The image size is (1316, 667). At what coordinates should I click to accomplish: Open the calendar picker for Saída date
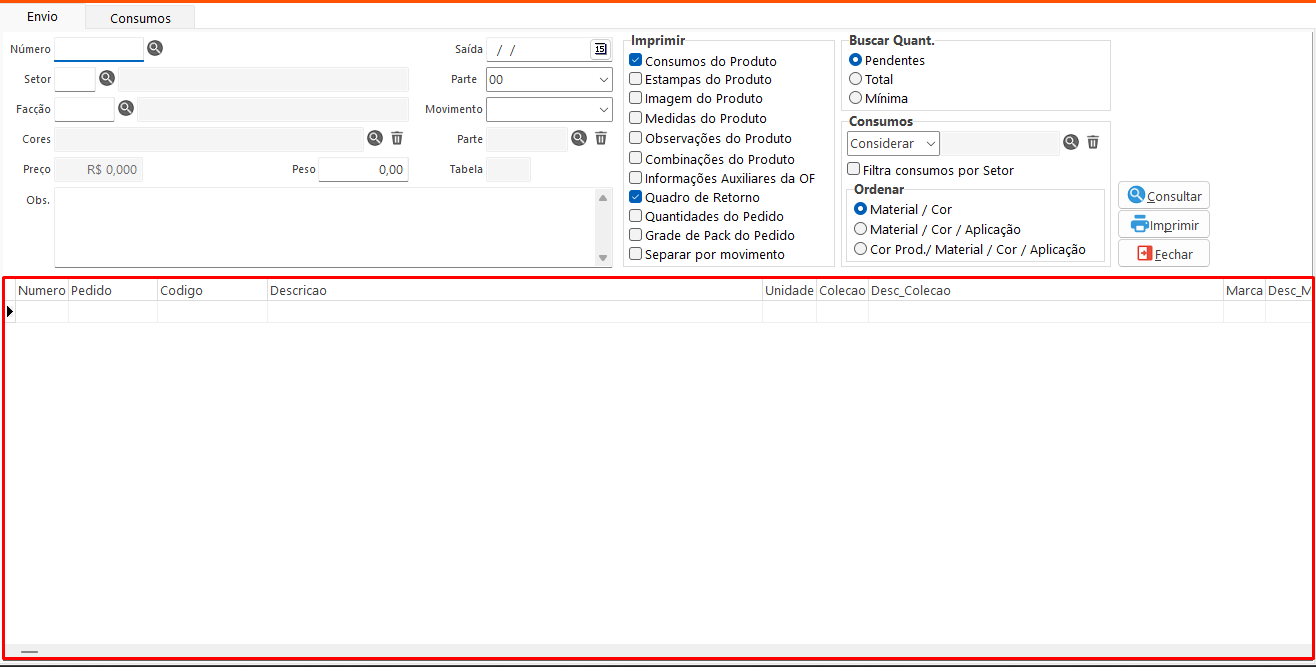pos(600,48)
